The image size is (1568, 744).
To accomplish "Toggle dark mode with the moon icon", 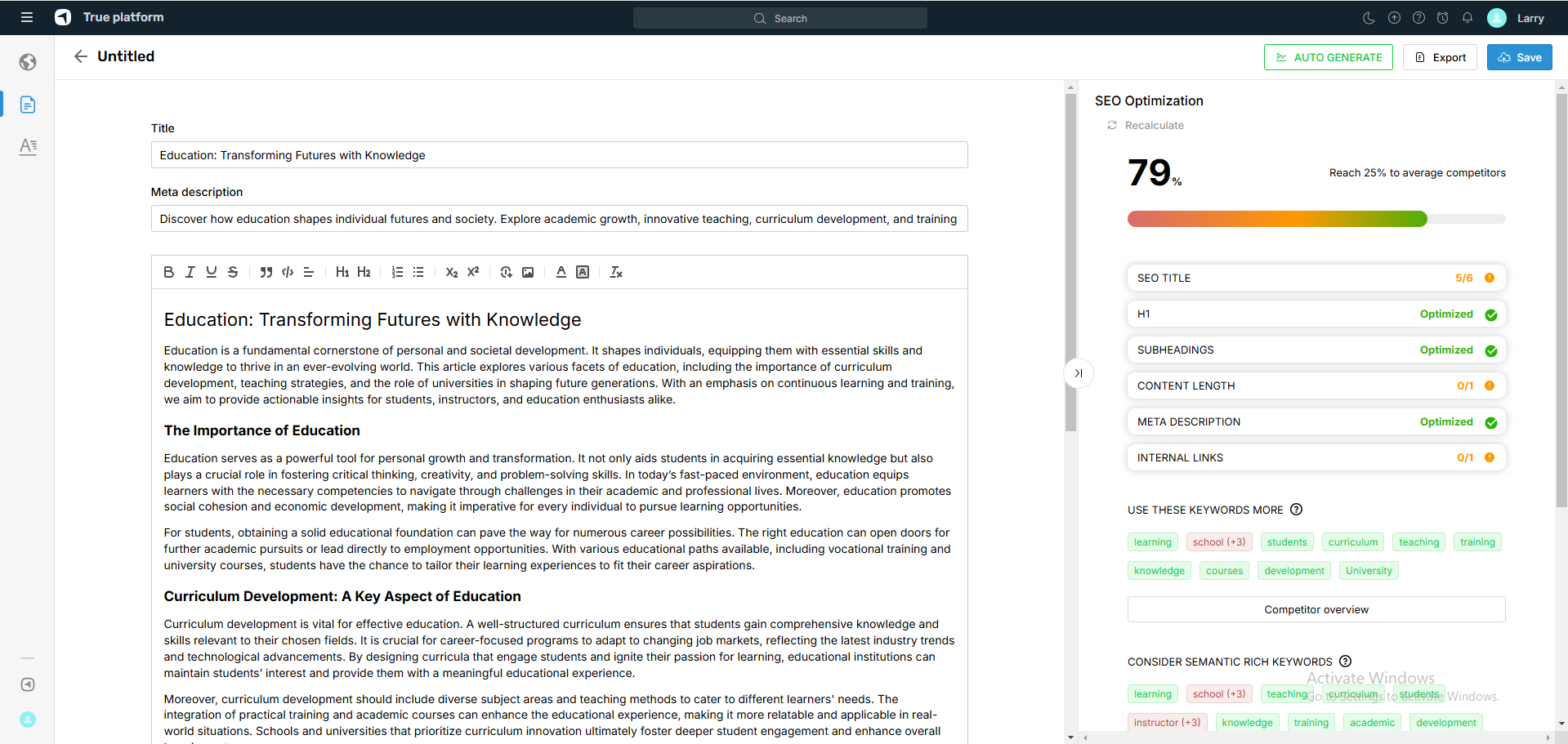I will pos(1369,18).
